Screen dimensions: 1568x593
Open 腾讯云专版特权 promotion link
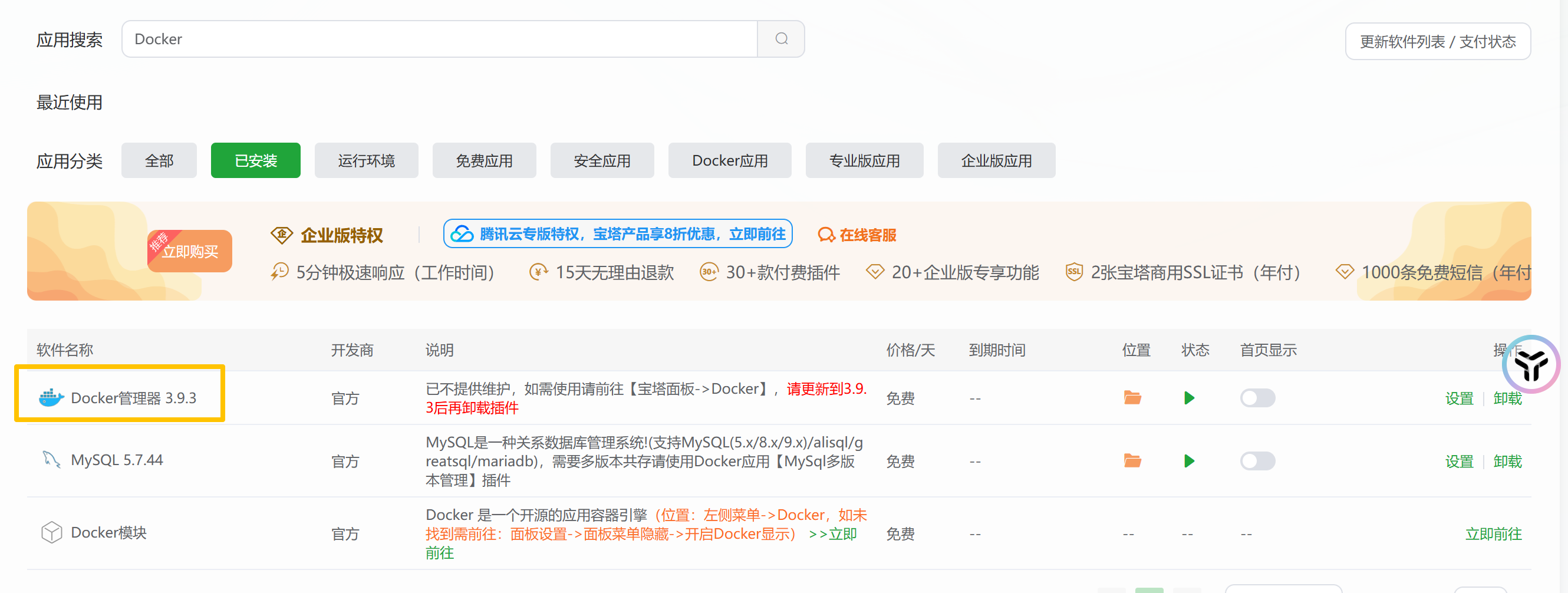(618, 235)
